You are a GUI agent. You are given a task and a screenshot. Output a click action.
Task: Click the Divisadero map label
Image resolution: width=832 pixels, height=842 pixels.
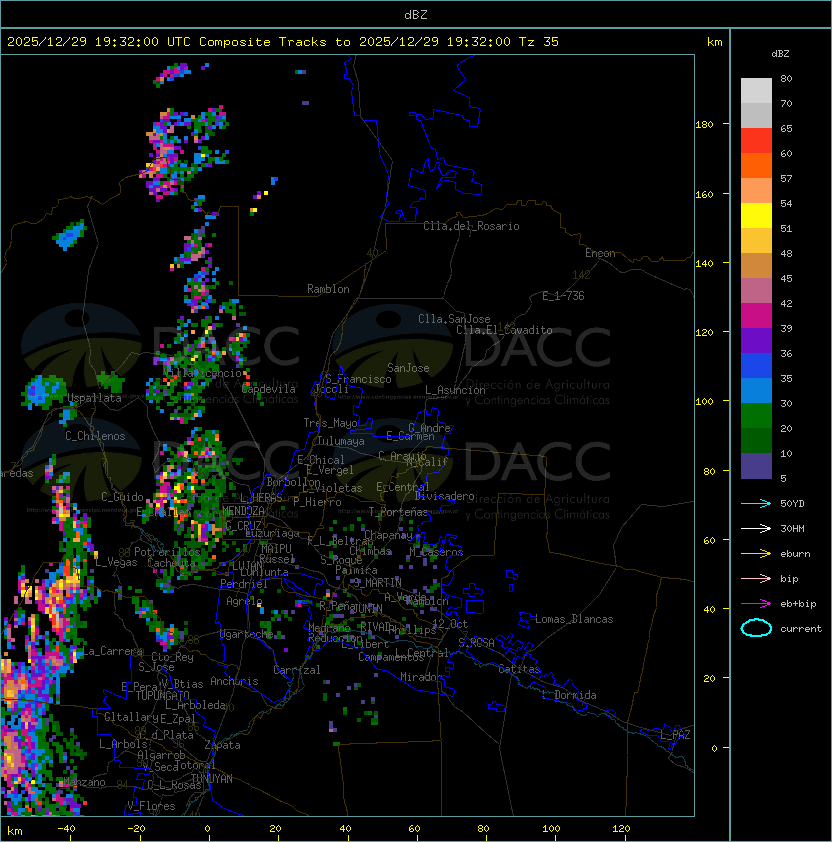pyautogui.click(x=445, y=496)
